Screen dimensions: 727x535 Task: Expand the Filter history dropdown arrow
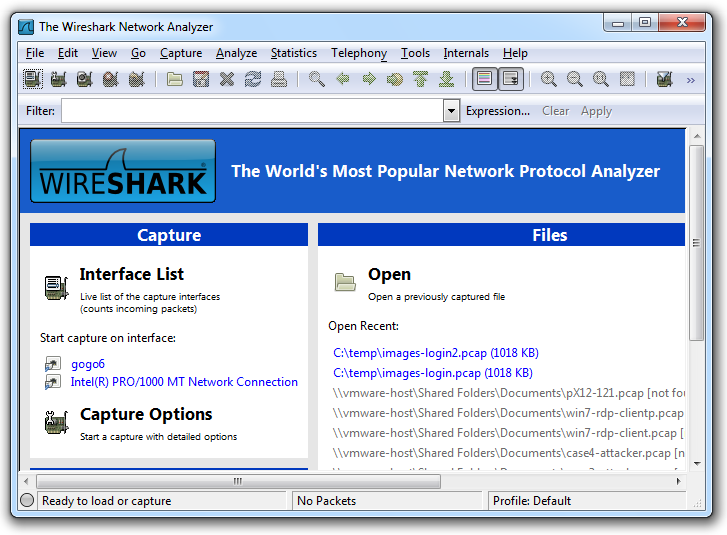click(x=451, y=111)
